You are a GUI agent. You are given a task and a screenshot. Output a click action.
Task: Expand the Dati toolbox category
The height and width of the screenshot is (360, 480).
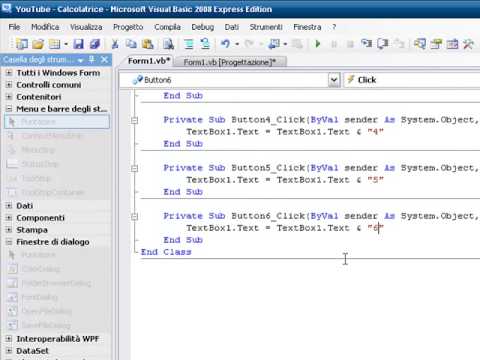point(9,206)
